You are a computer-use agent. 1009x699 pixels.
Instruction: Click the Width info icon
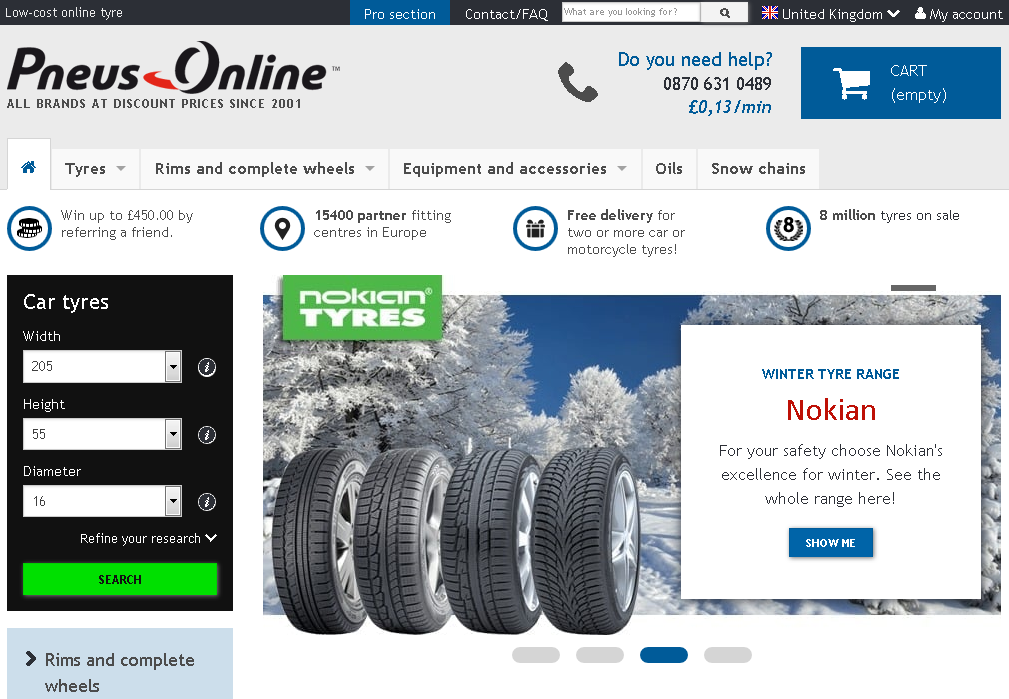click(x=207, y=367)
